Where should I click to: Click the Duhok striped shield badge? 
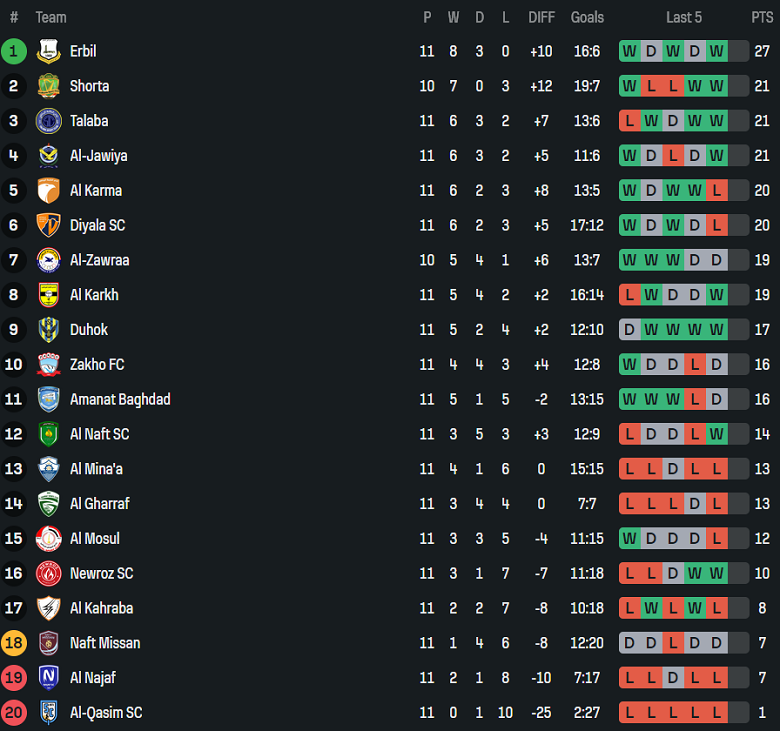tap(49, 330)
